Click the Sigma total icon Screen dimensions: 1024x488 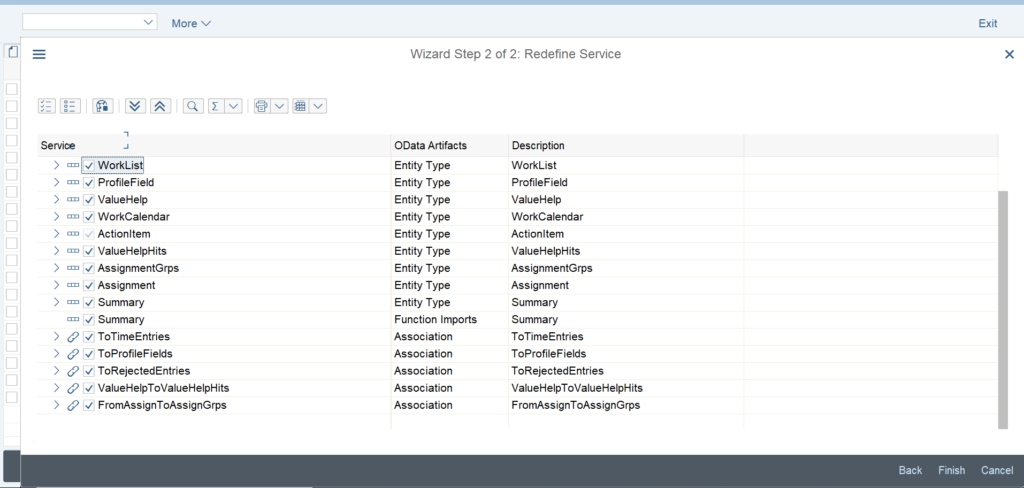pyautogui.click(x=216, y=106)
